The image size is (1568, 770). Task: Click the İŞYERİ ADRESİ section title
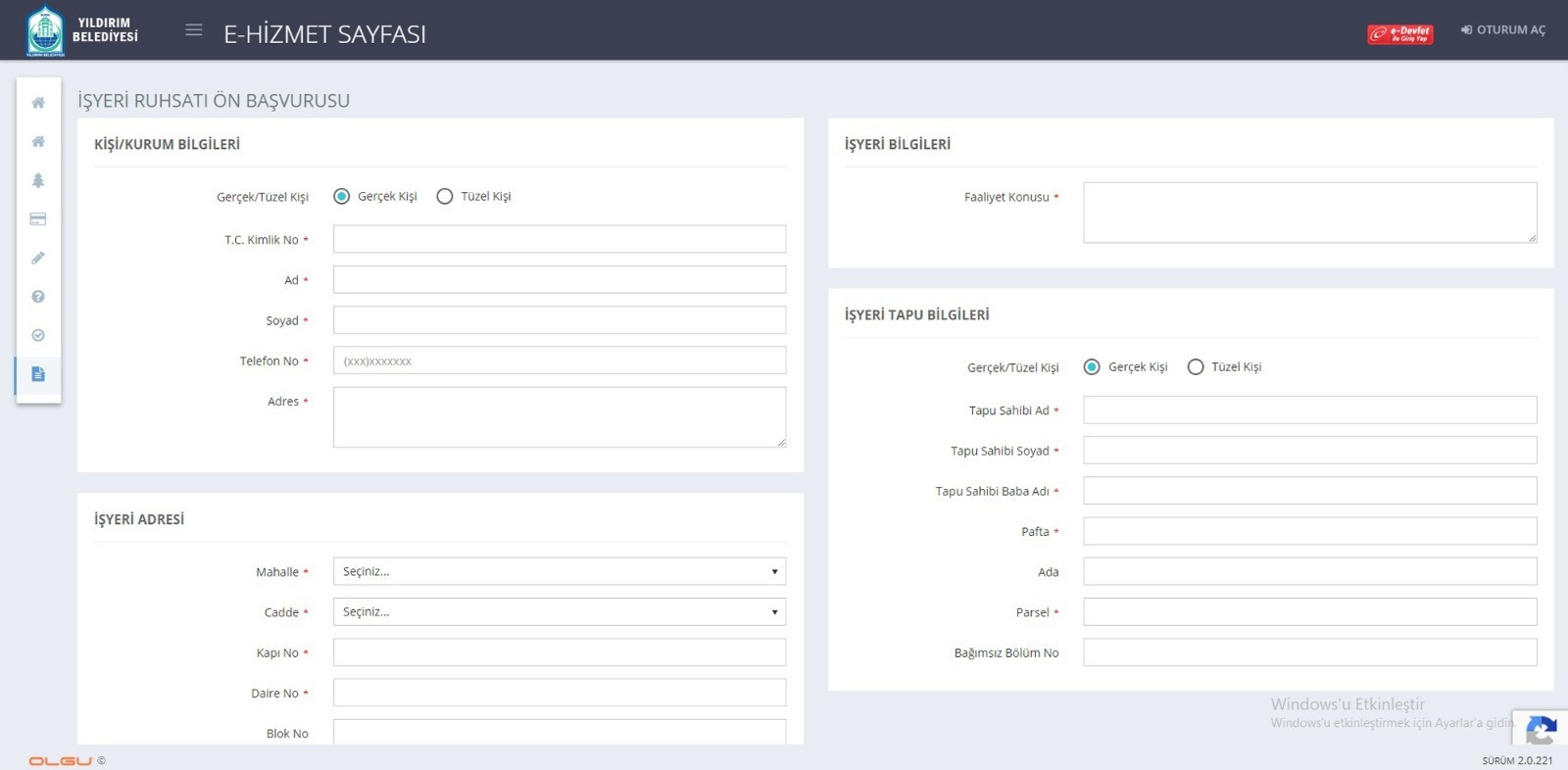139,519
